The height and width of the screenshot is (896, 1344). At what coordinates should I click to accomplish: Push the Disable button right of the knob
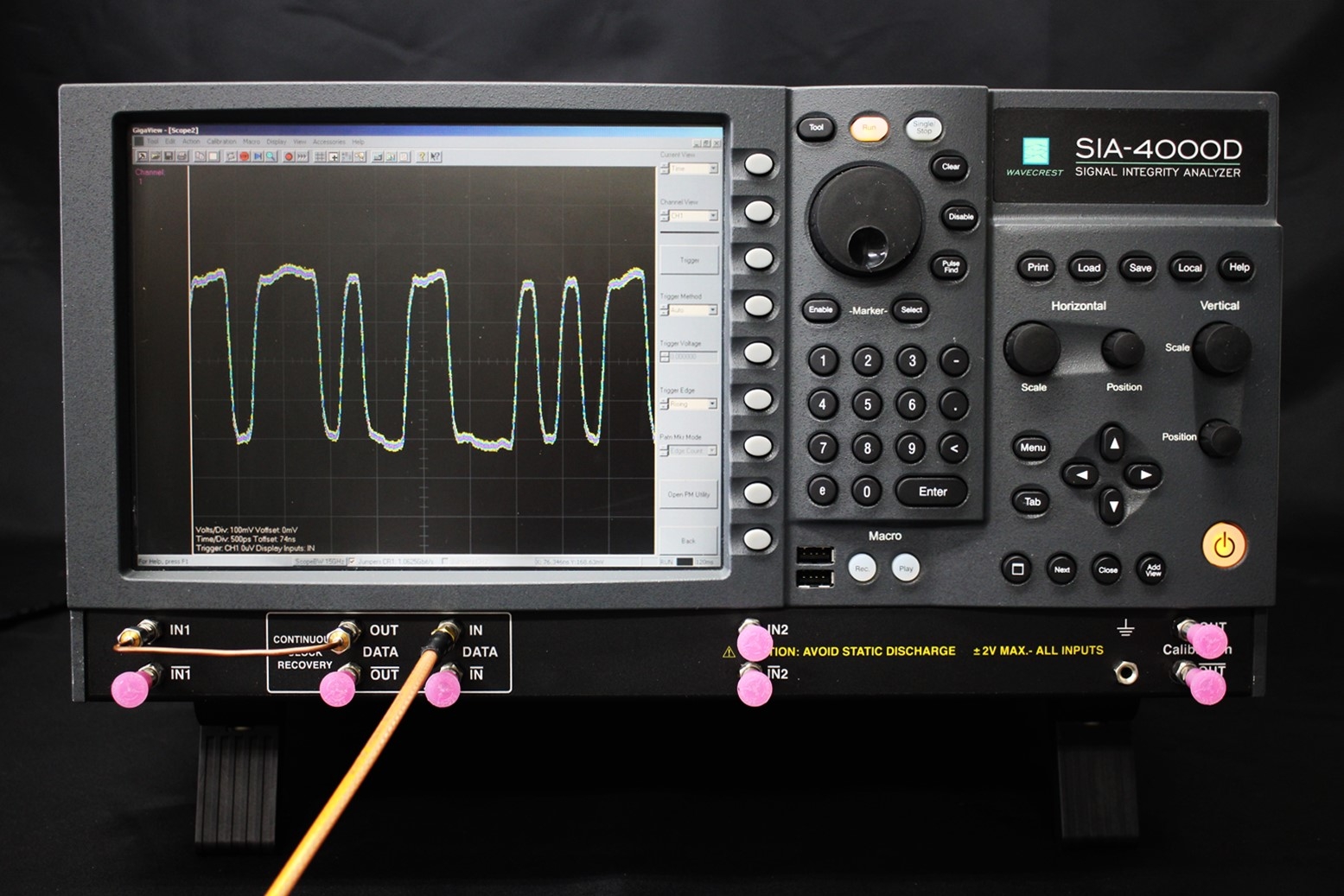click(x=960, y=216)
